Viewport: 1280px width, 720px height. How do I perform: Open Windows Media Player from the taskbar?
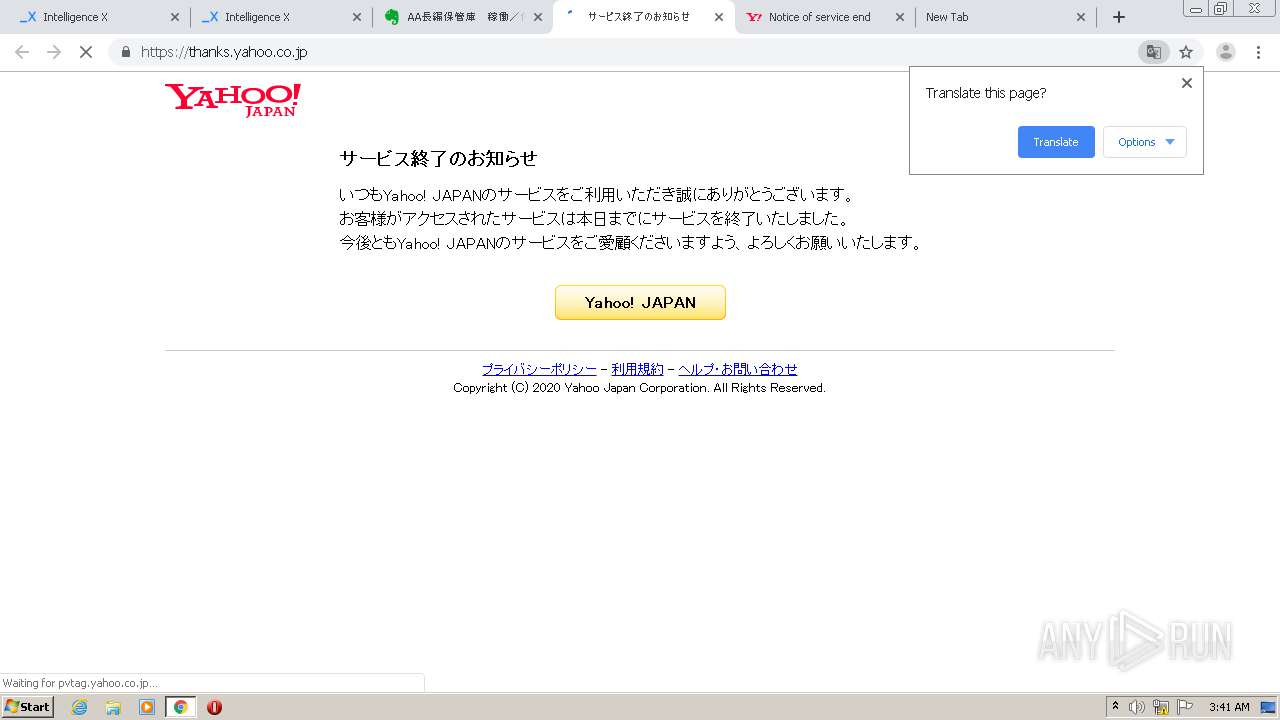click(x=147, y=707)
